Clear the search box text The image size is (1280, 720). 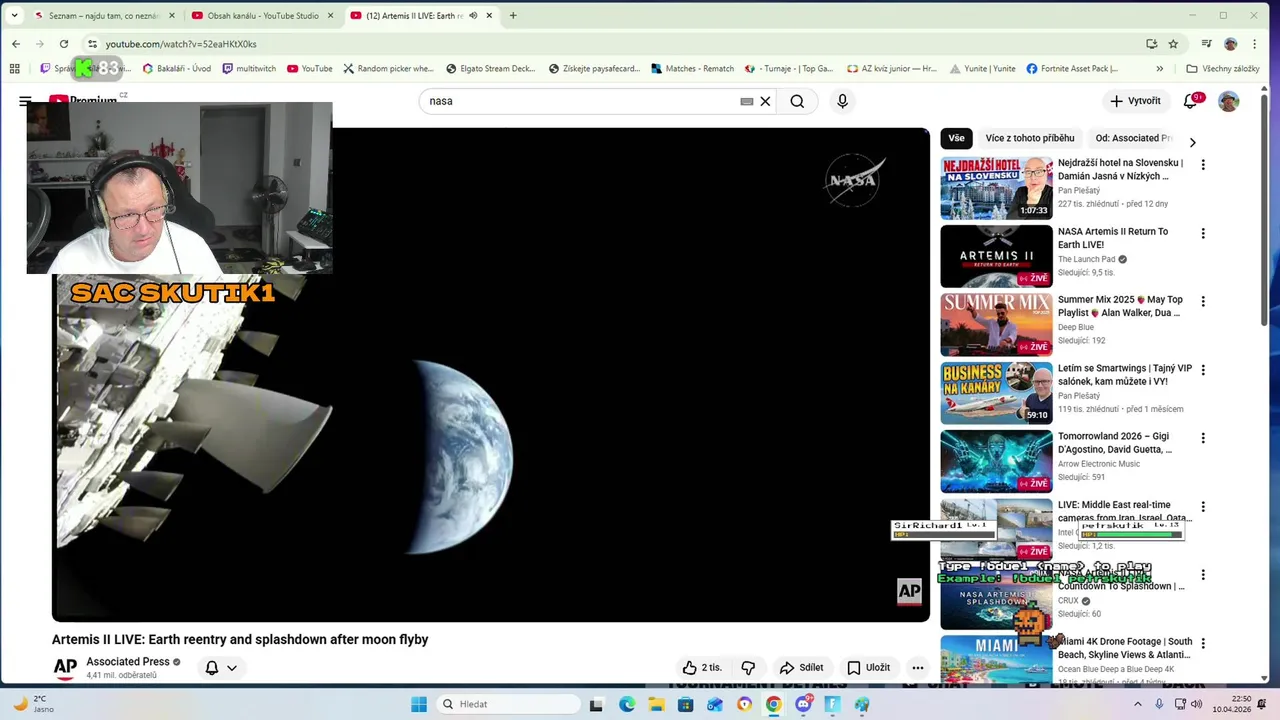765,101
